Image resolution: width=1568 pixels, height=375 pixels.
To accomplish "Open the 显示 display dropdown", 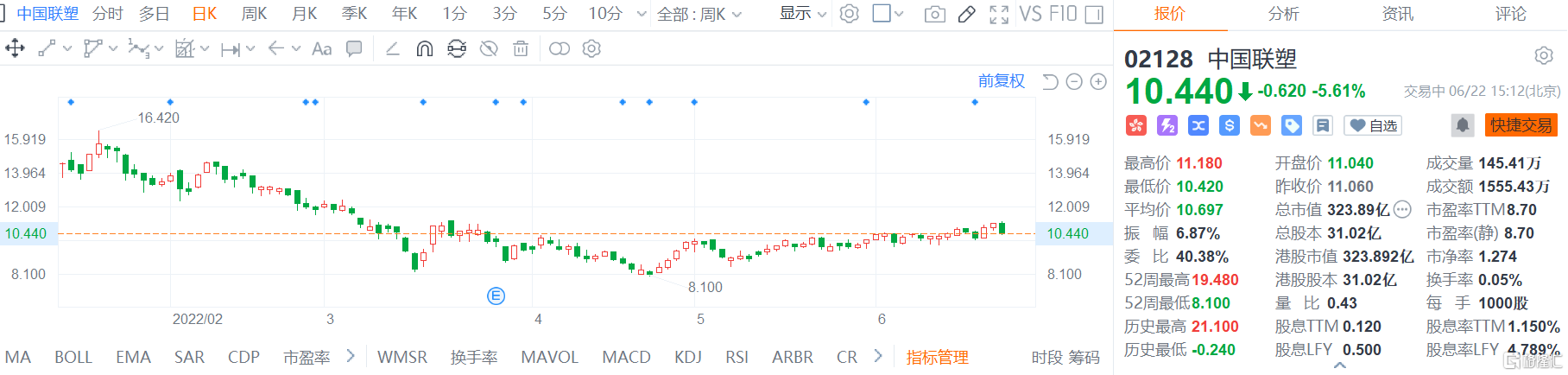I will 803,14.
